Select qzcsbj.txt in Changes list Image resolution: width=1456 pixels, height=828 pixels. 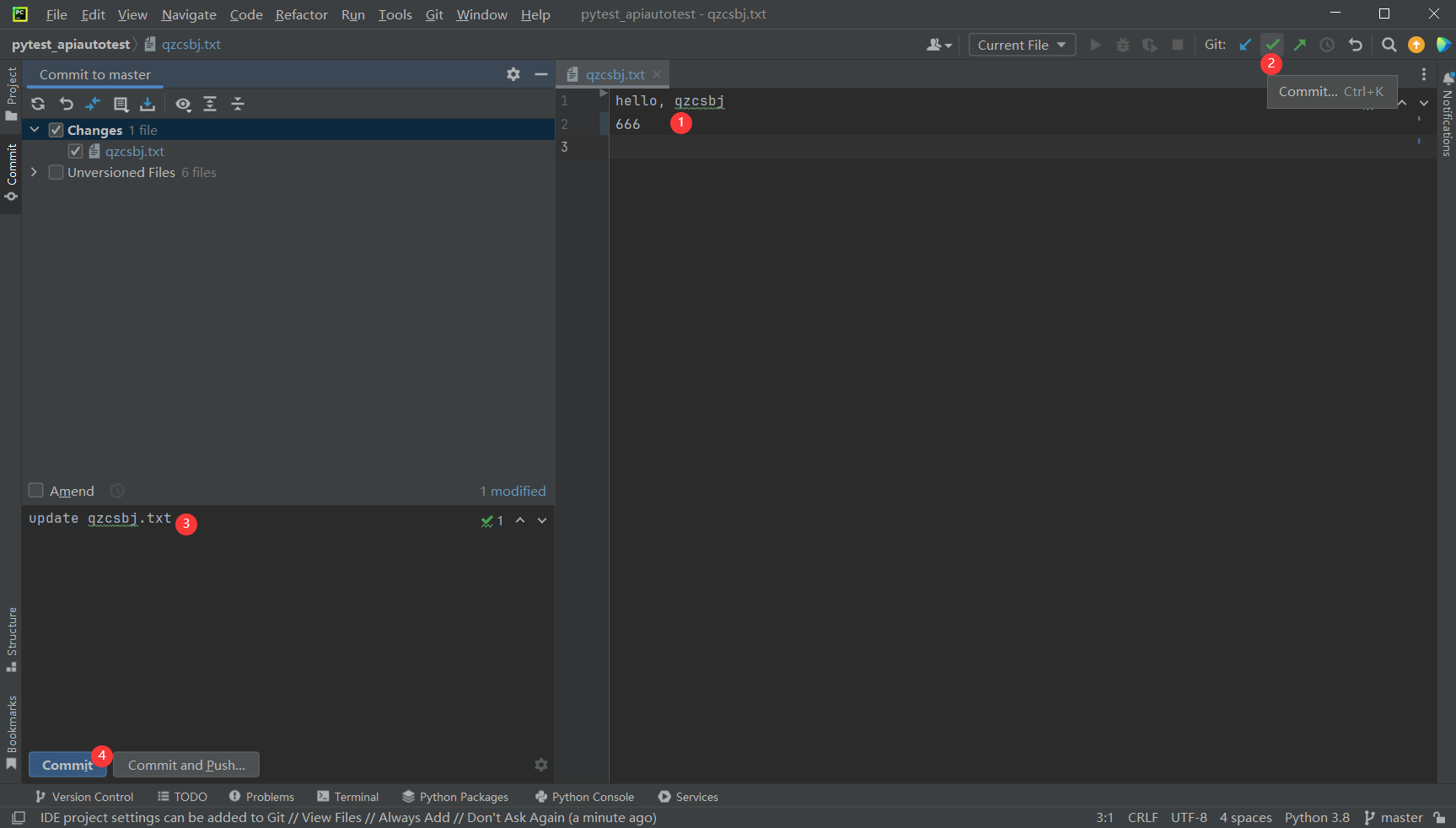(x=135, y=151)
